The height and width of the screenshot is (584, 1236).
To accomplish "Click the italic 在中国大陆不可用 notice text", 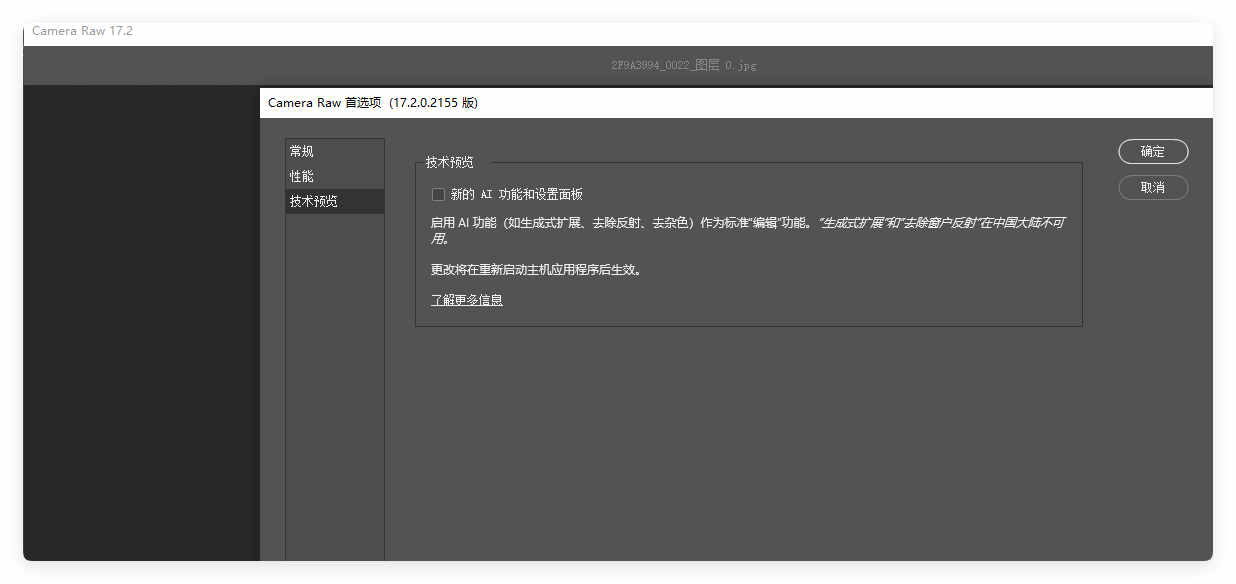I will coord(980,223).
